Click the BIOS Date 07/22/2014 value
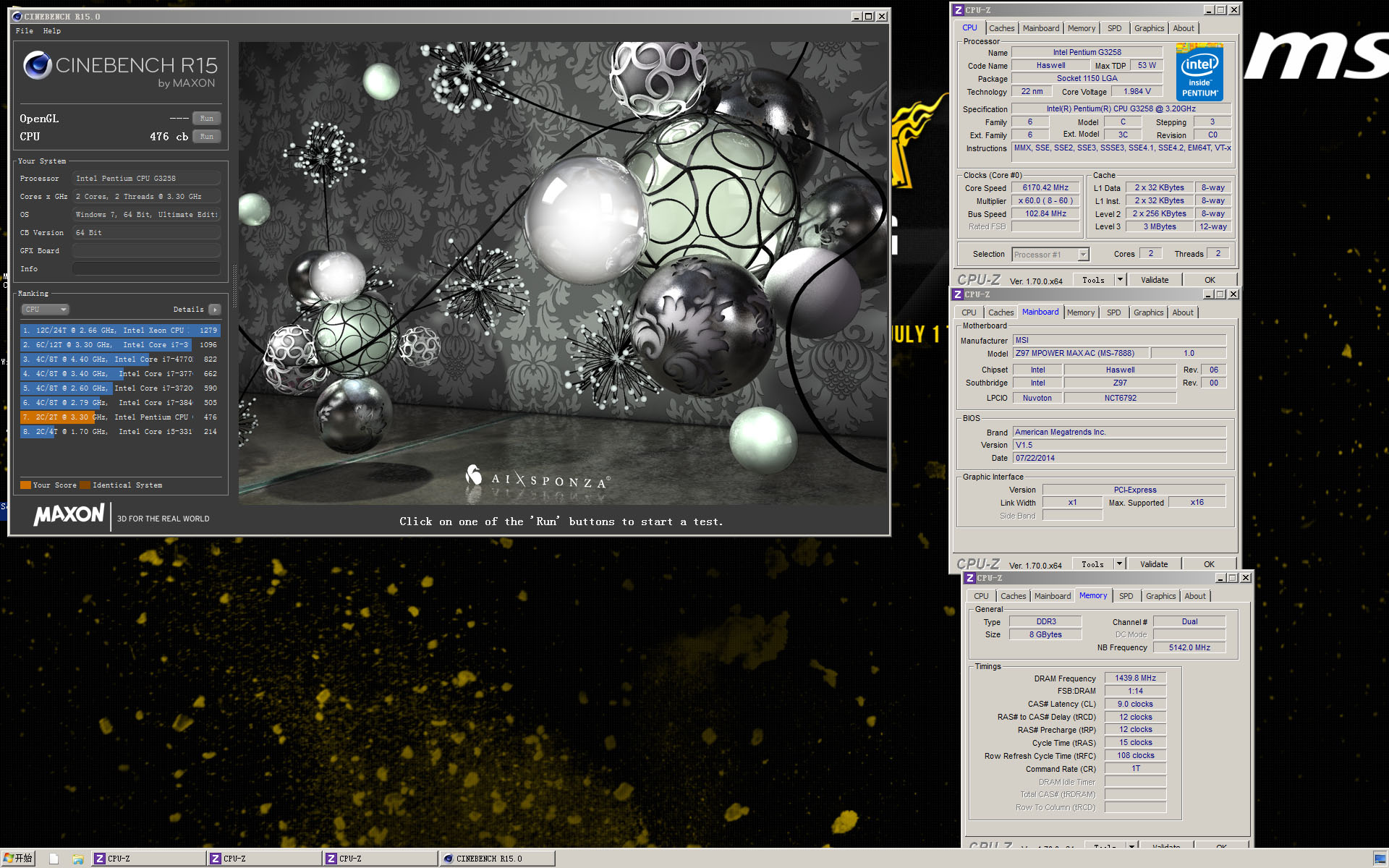The image size is (1389, 868). (x=1119, y=459)
